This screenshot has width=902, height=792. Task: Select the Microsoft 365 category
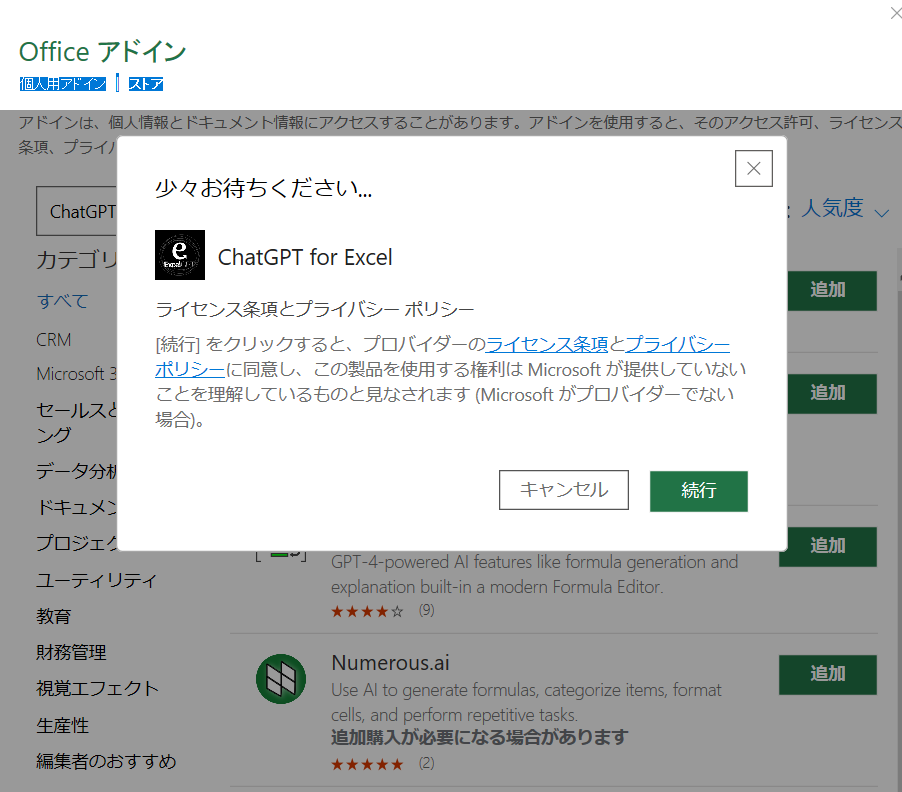tap(77, 374)
